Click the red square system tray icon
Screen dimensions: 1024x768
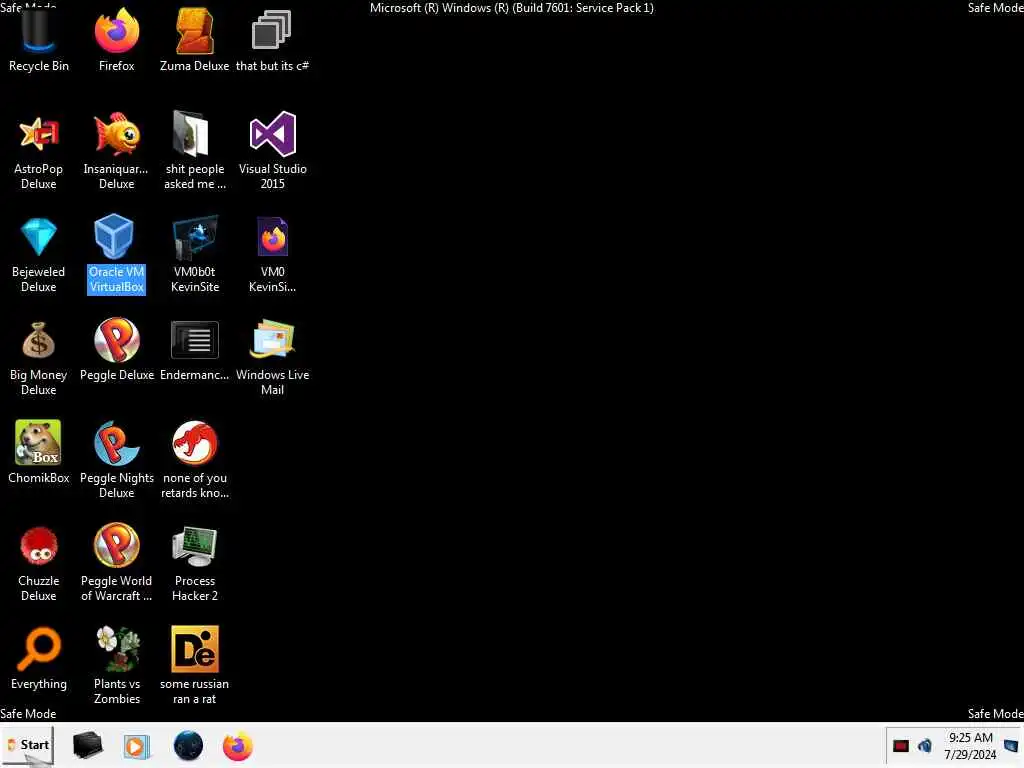(x=901, y=746)
